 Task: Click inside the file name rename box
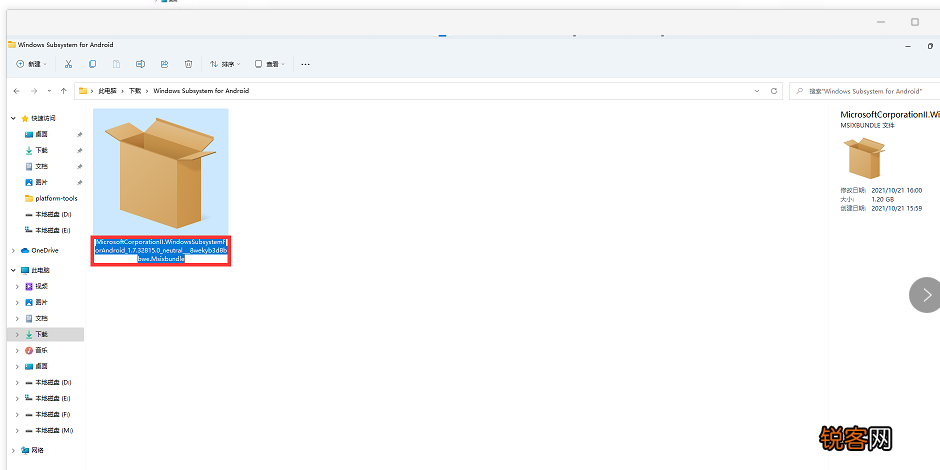pos(161,251)
